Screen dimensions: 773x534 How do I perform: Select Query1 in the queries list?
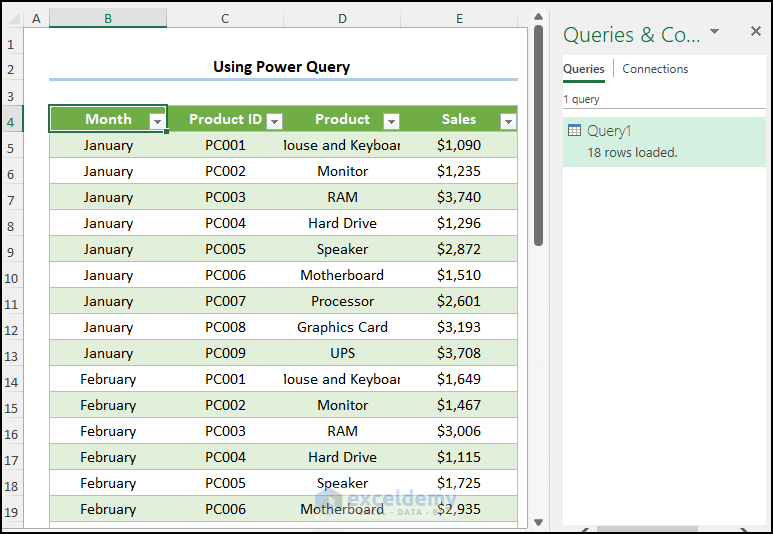point(664,142)
